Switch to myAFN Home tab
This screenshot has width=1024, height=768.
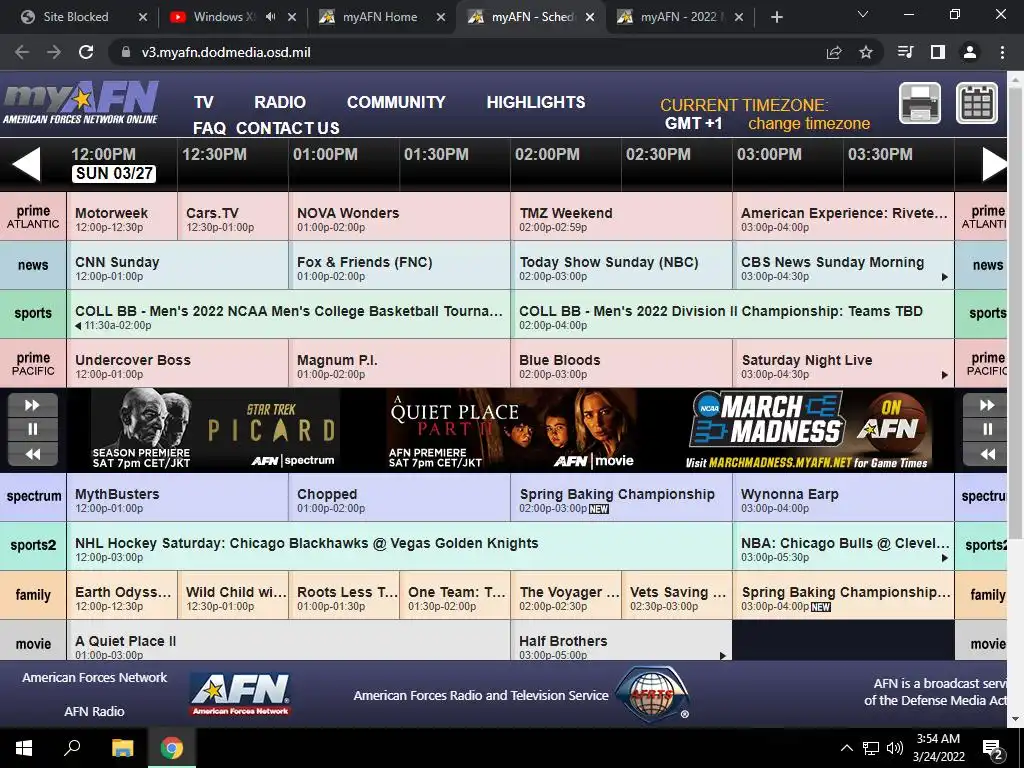(380, 17)
